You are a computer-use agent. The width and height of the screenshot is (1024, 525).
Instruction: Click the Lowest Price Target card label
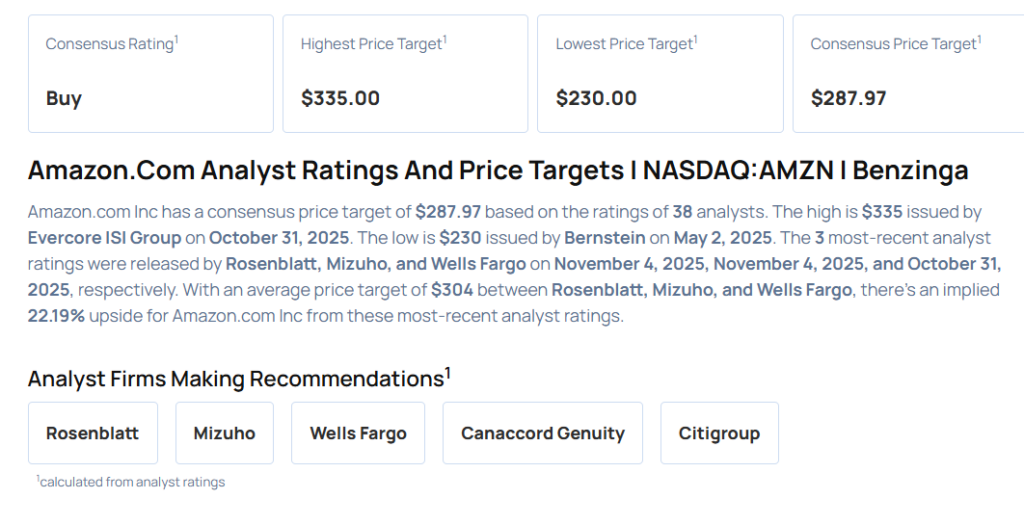coord(625,44)
